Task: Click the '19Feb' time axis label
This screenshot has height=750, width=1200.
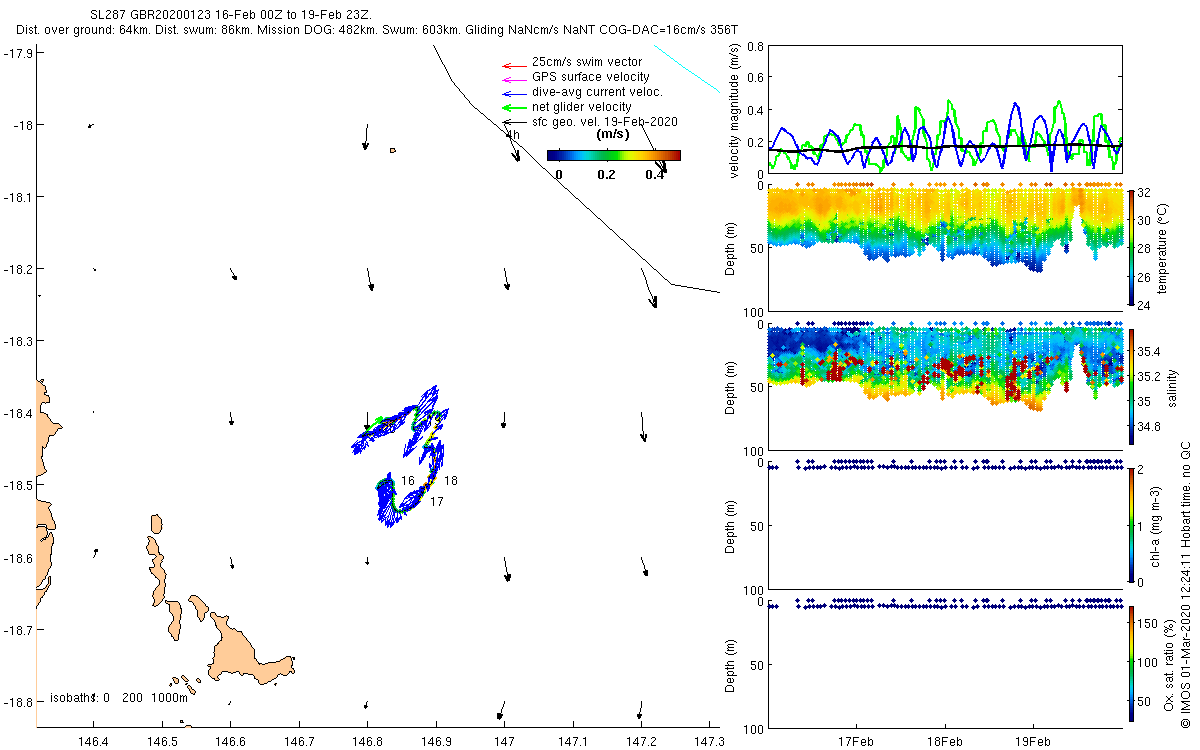Action: coord(1033,742)
